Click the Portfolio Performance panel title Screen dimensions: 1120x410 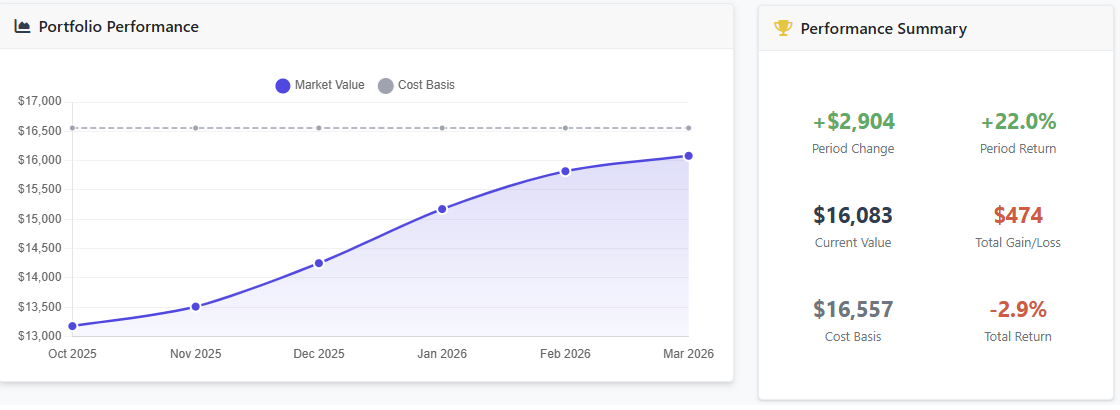118,27
